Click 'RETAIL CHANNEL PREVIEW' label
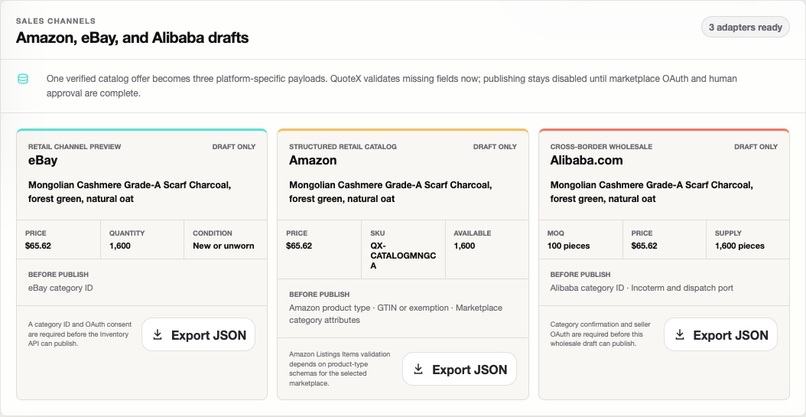The height and width of the screenshot is (417, 806). pyautogui.click(x=75, y=147)
